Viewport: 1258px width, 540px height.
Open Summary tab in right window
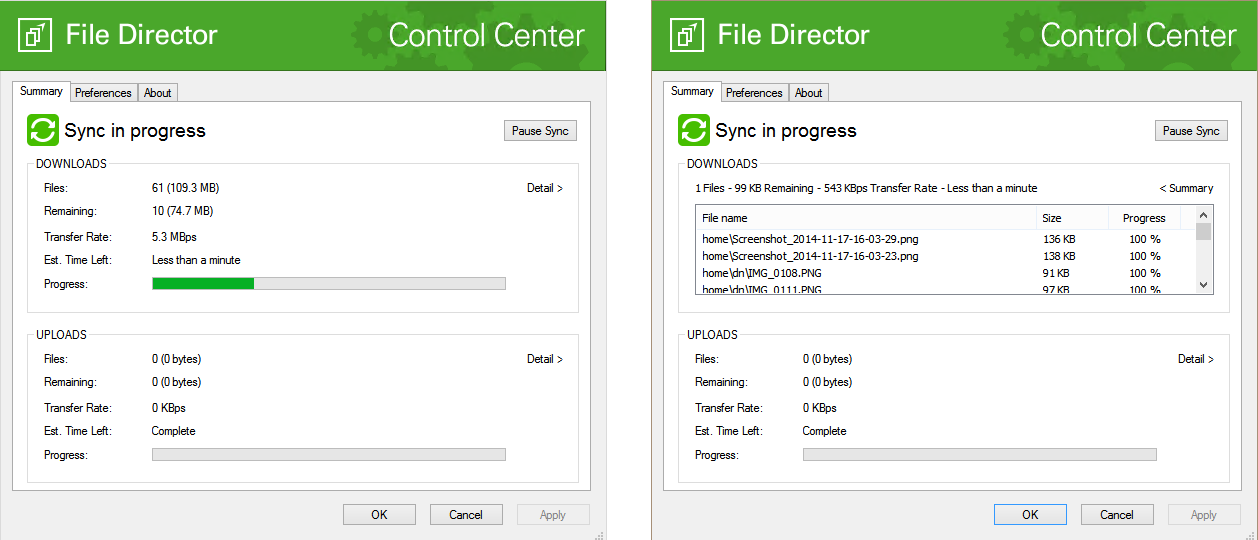[x=692, y=91]
